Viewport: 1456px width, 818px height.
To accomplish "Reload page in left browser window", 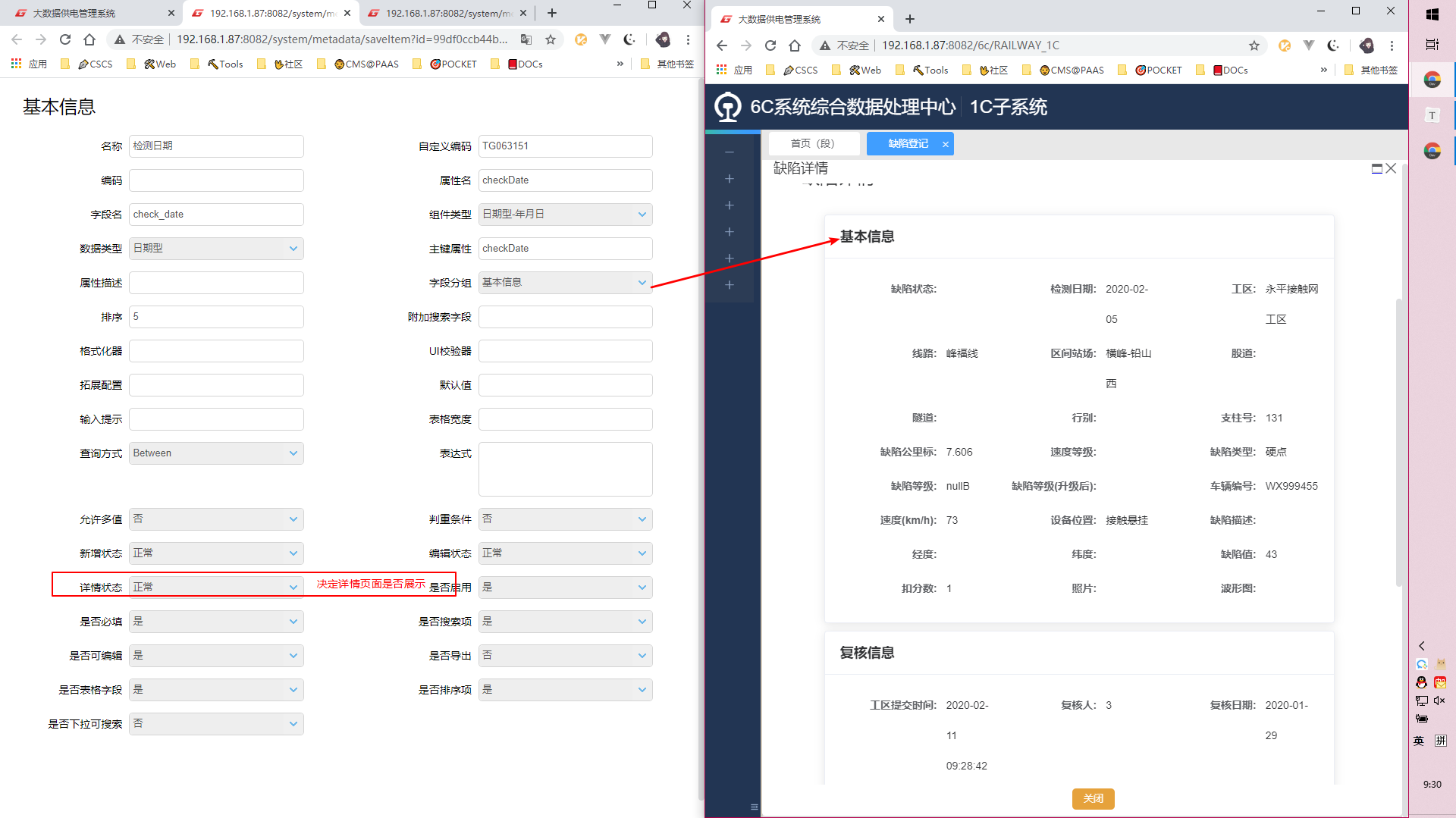I will click(x=65, y=39).
